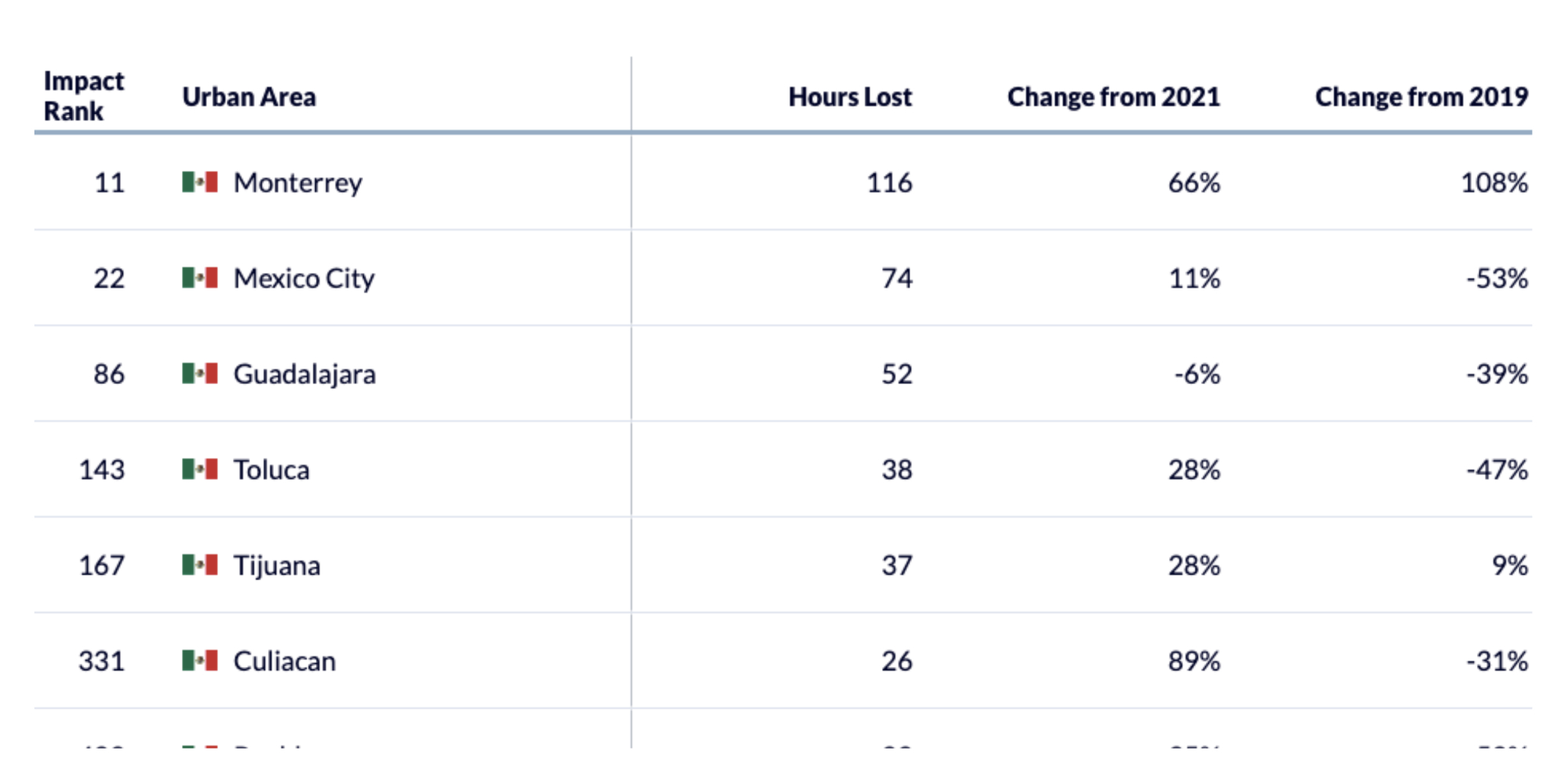This screenshot has height=784, width=1568.
Task: Click the Mexico flag beside Mexico City
Action: coord(200,278)
